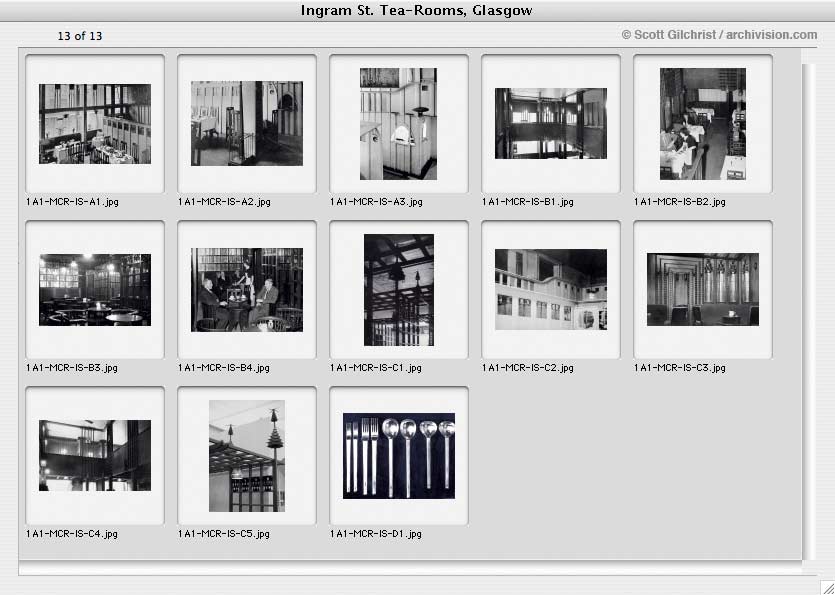The width and height of the screenshot is (835, 595).
Task: Open thumbnail 1A1-MCR-IS-B4.jpg seated men
Action: pos(247,290)
